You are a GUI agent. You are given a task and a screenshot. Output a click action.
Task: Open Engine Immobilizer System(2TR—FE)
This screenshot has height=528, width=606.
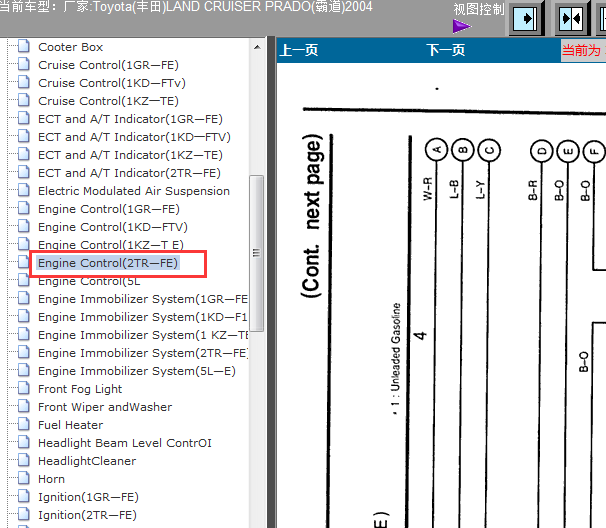point(143,353)
